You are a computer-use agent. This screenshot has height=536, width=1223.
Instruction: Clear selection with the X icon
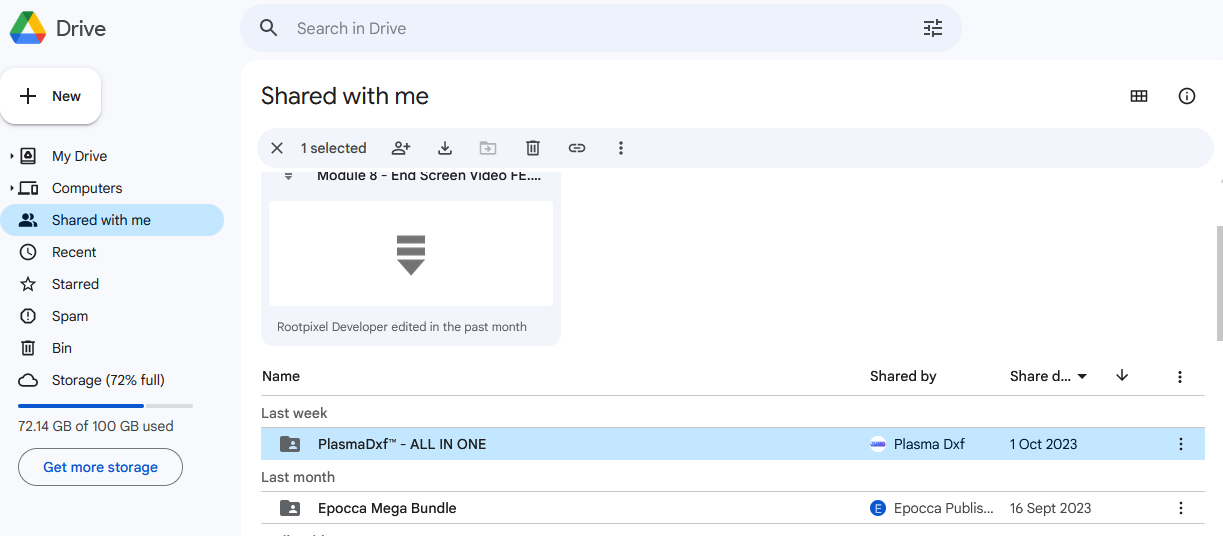coord(277,148)
